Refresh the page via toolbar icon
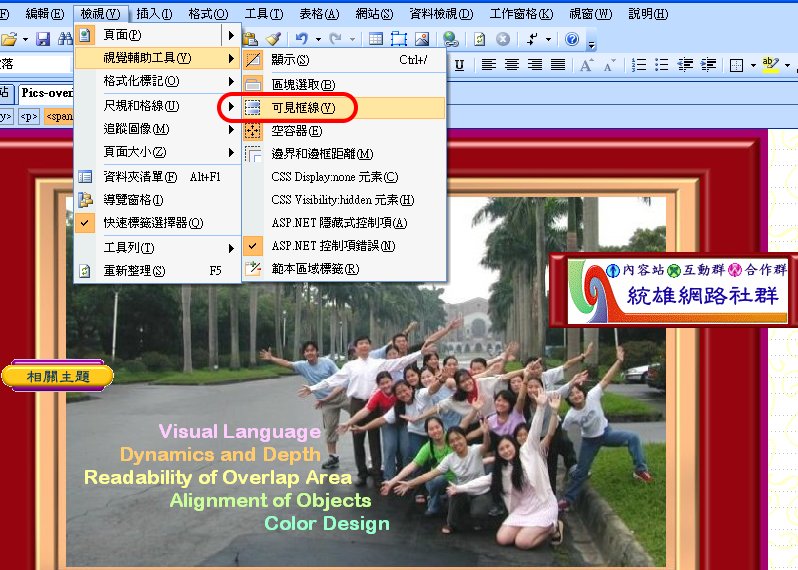Viewport: 798px width, 570px height. 479,39
